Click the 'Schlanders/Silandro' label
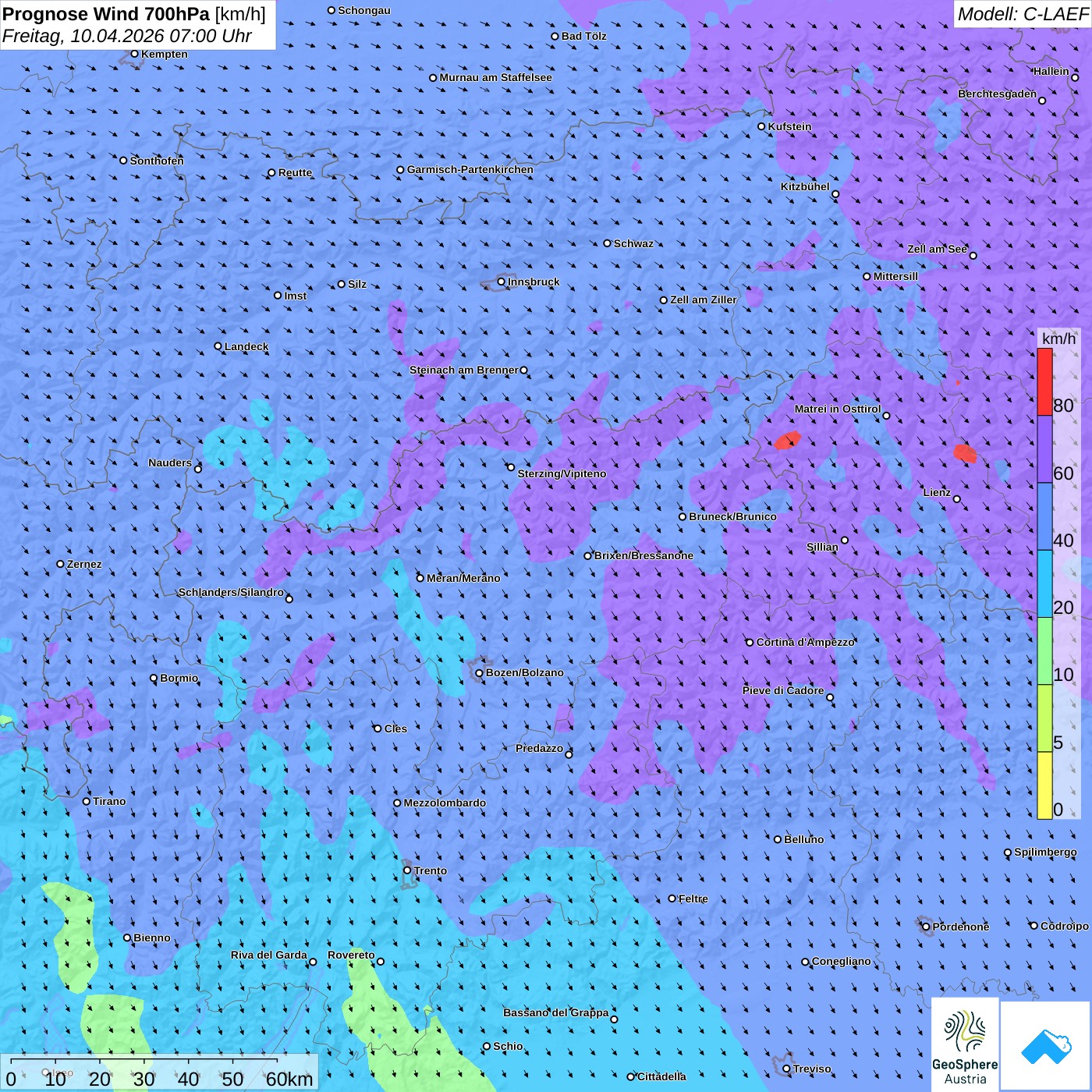The width and height of the screenshot is (1092, 1092). click(231, 592)
